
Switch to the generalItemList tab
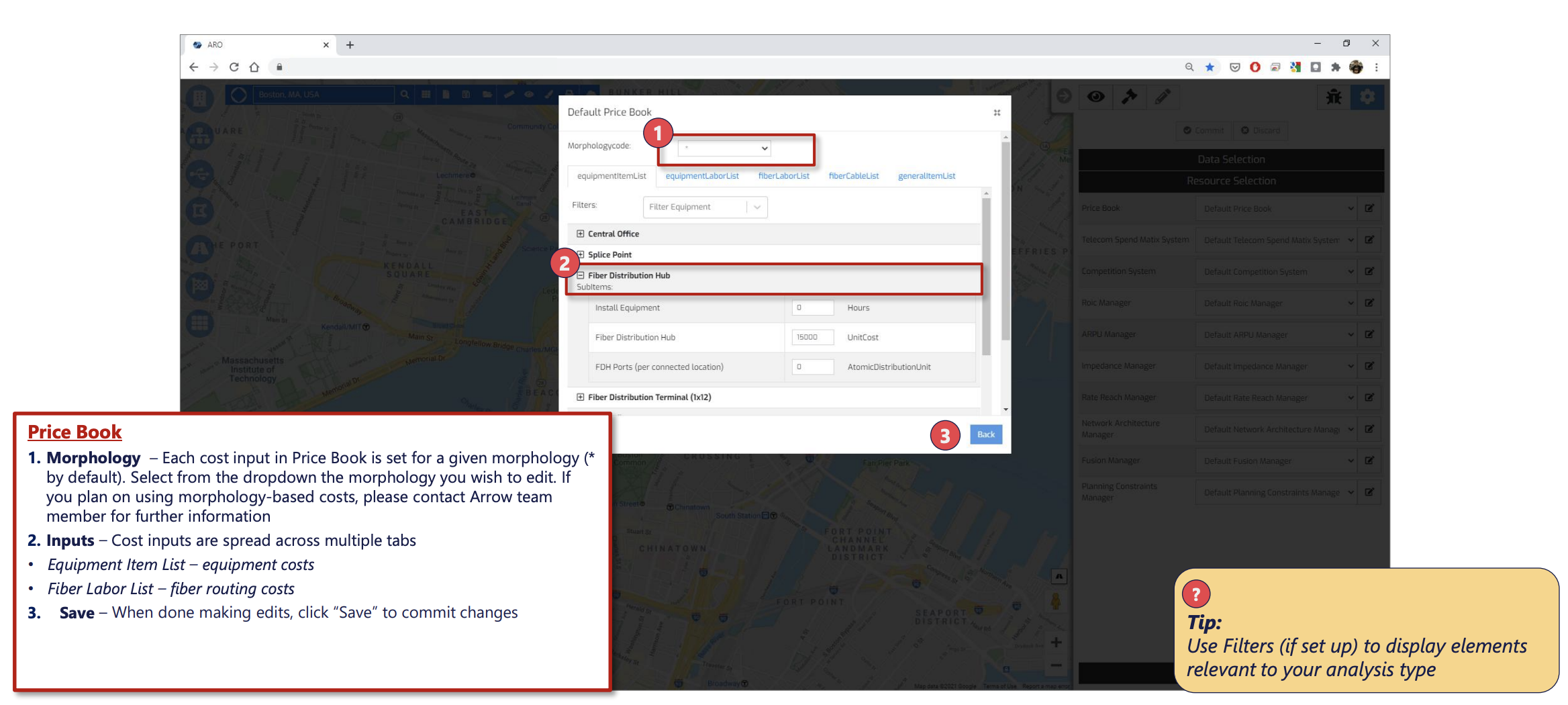926,176
